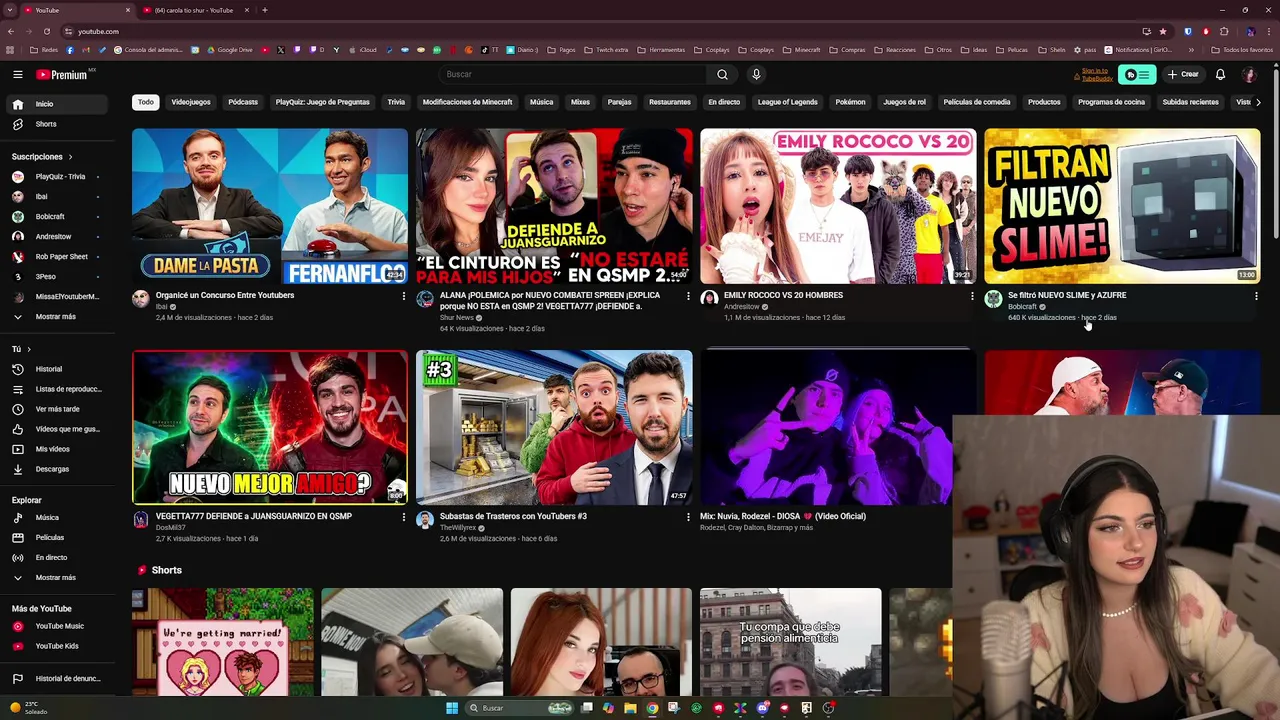Image resolution: width=1280 pixels, height=720 pixels.
Task: Open Ibai channel avatar beside Concurso video
Action: pos(141,299)
